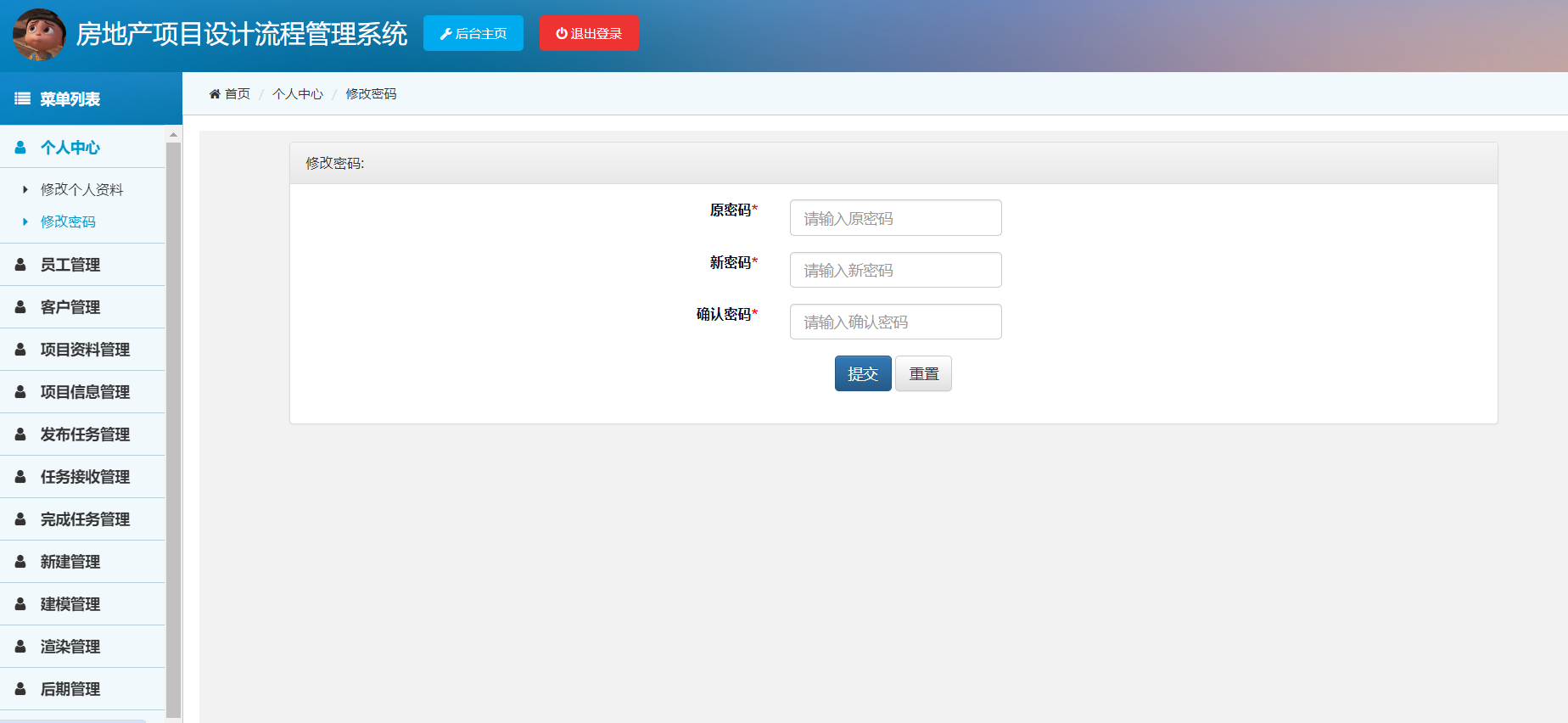Click the 菜单列表 header text
The height and width of the screenshot is (723, 1568).
point(70,99)
